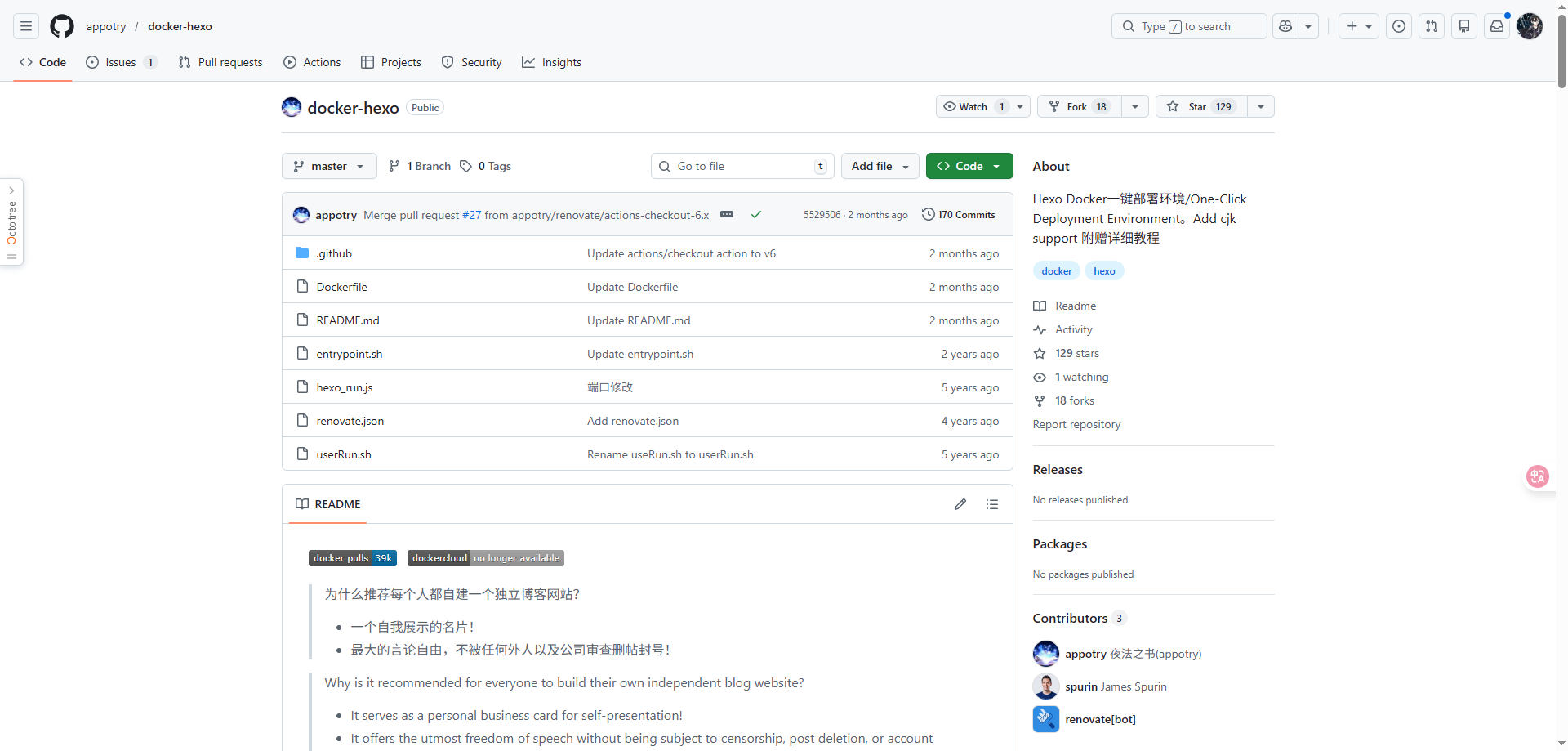1568x751 pixels.
Task: Star this repository
Action: (x=1201, y=106)
